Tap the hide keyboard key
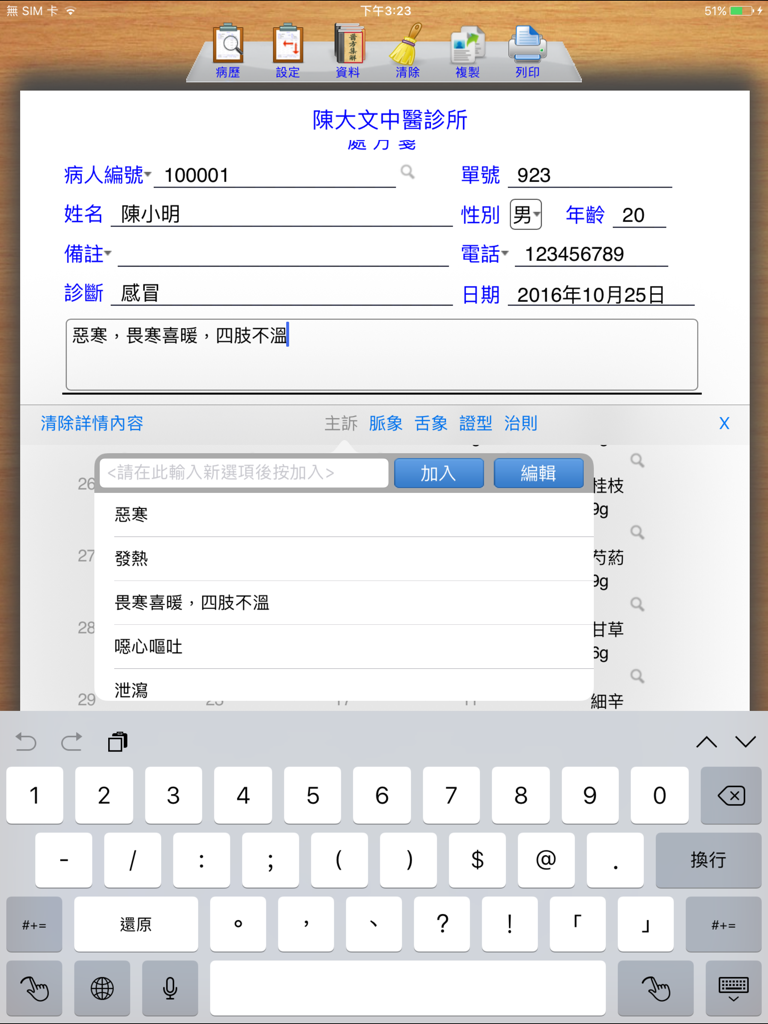 tap(733, 989)
